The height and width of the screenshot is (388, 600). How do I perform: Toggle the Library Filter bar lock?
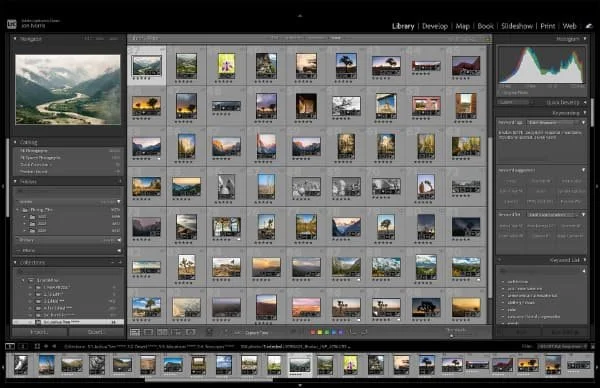(488, 38)
